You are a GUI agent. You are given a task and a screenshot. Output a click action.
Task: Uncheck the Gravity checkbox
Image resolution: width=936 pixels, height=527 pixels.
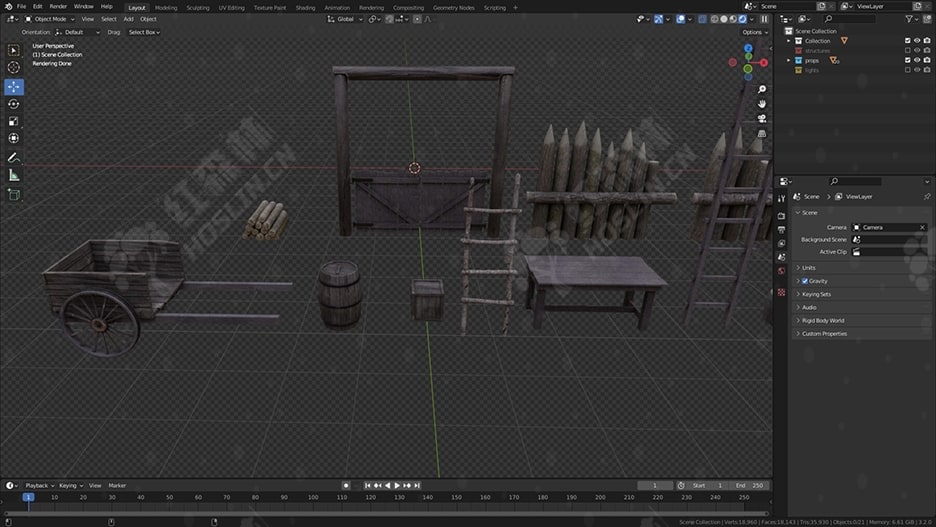(805, 281)
